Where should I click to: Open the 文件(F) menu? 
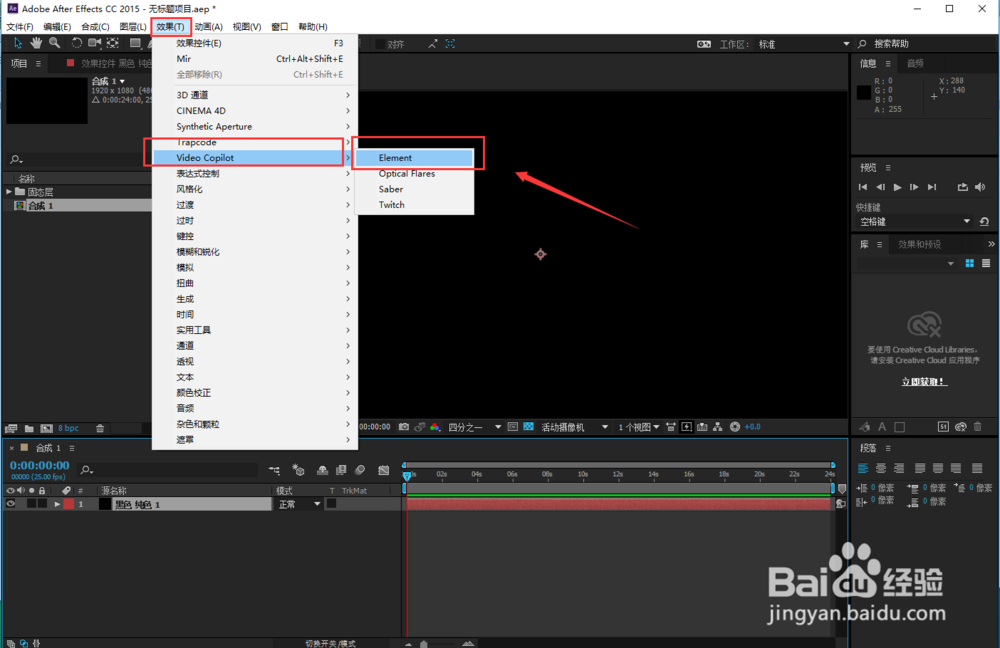[x=20, y=27]
